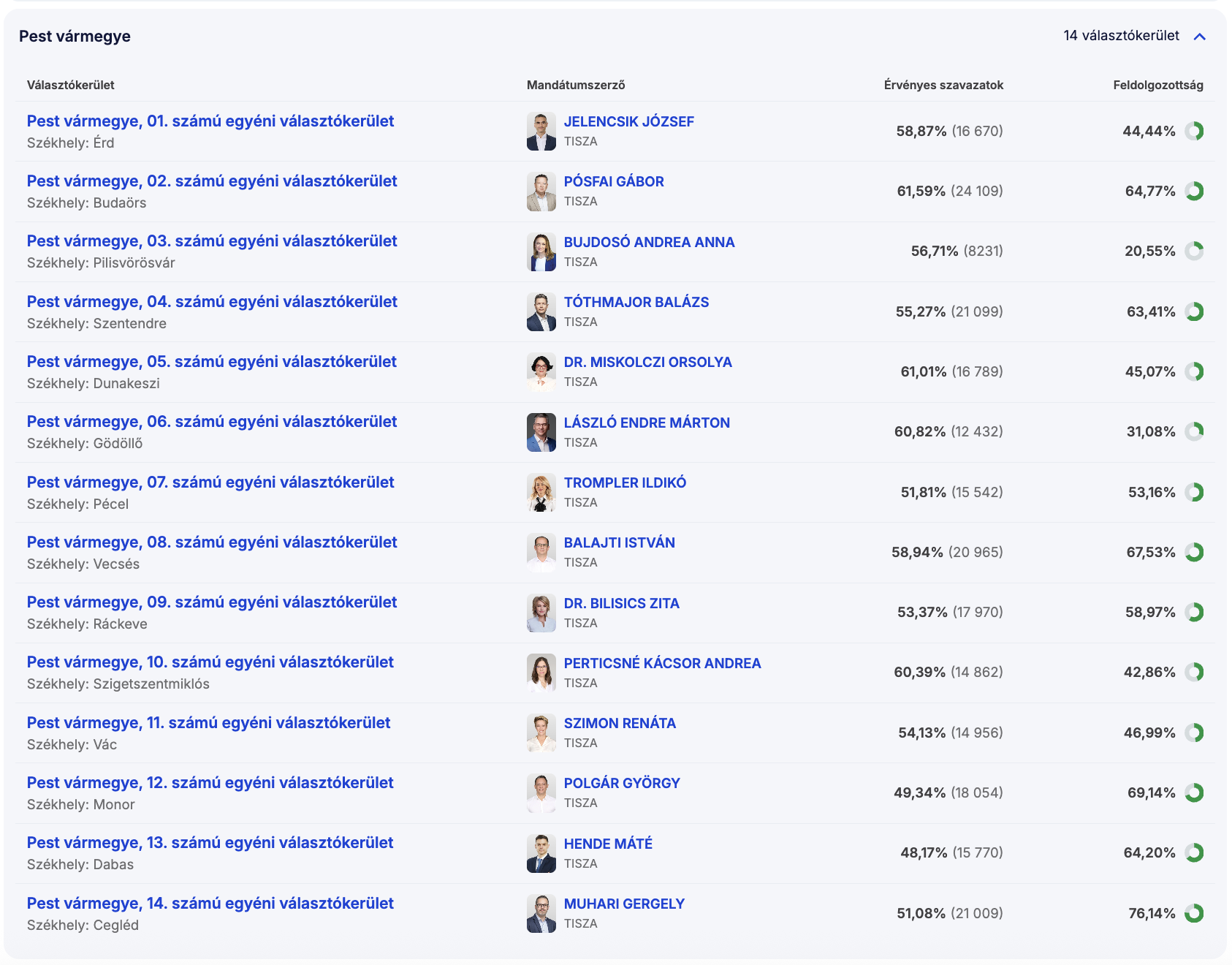Click the Feldolgozottság column header

coord(1157,85)
